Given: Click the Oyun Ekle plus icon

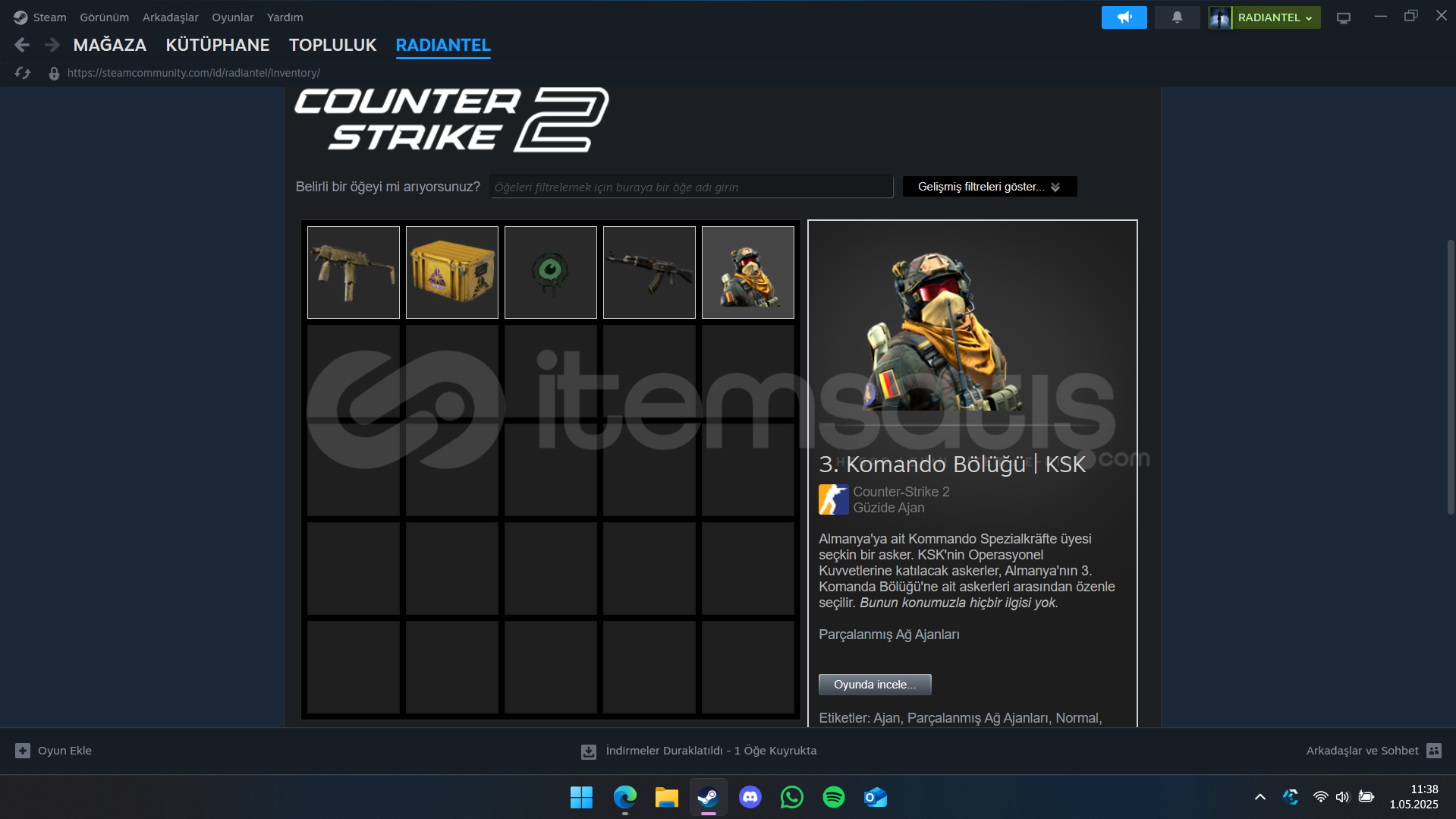Looking at the screenshot, I should (x=23, y=751).
